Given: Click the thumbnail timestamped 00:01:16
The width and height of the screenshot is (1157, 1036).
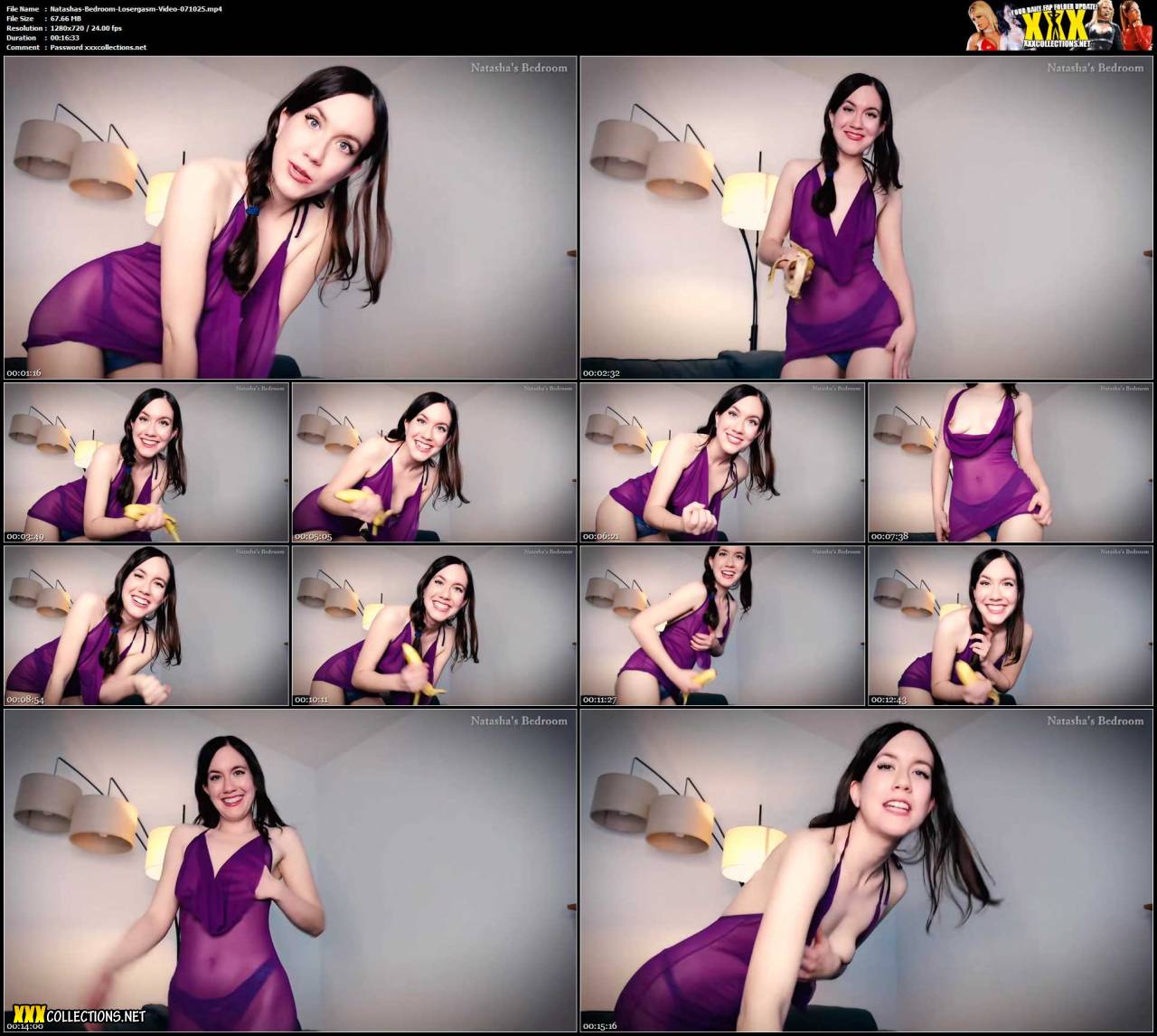Looking at the screenshot, I should coord(289,218).
